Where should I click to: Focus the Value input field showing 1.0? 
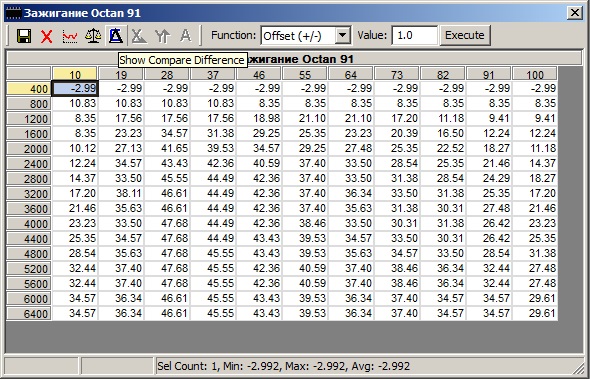(414, 36)
